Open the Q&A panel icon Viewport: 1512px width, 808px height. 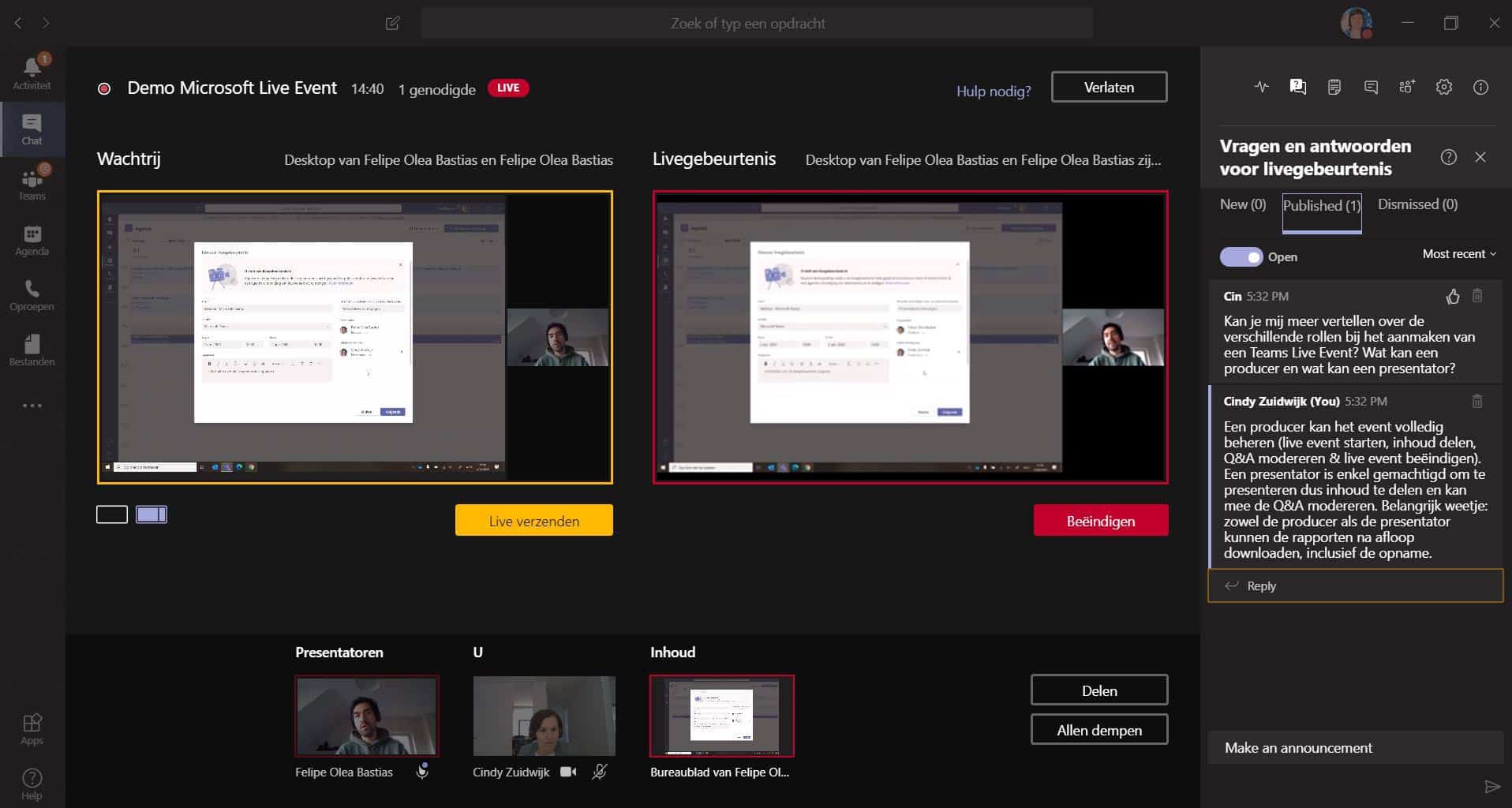click(1297, 87)
